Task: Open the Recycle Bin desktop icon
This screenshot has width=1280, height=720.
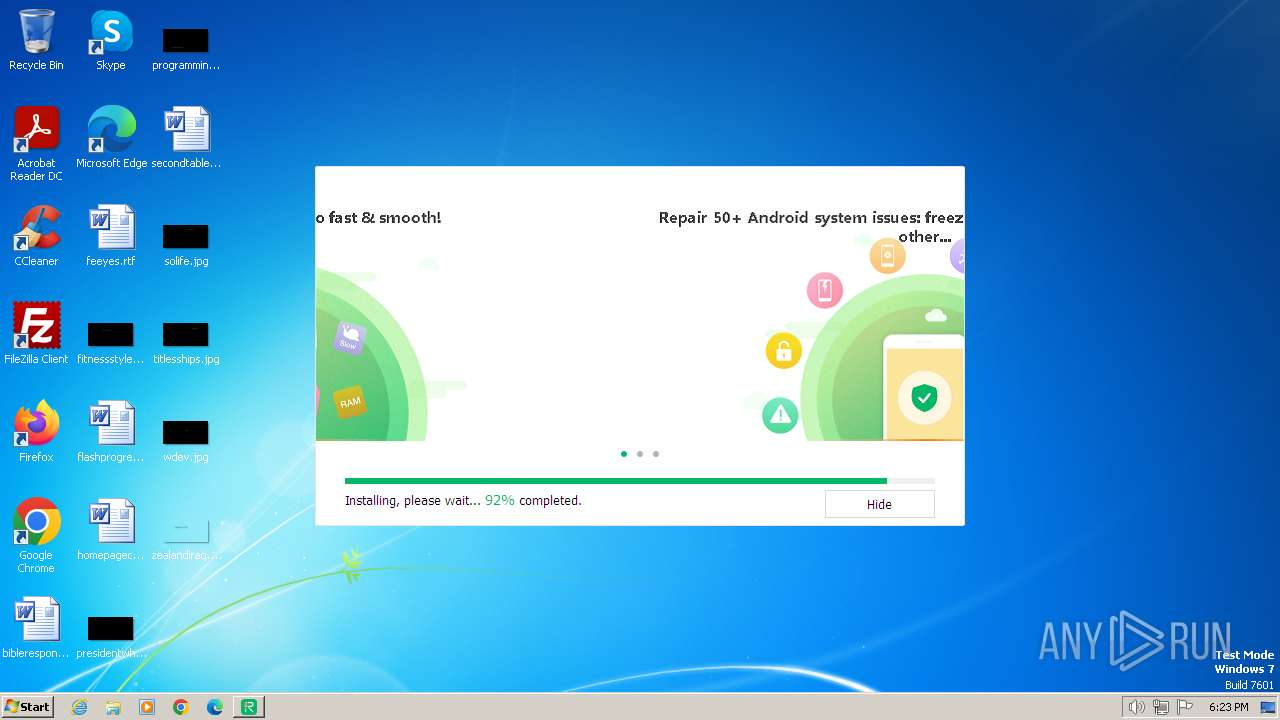Action: click(x=36, y=40)
